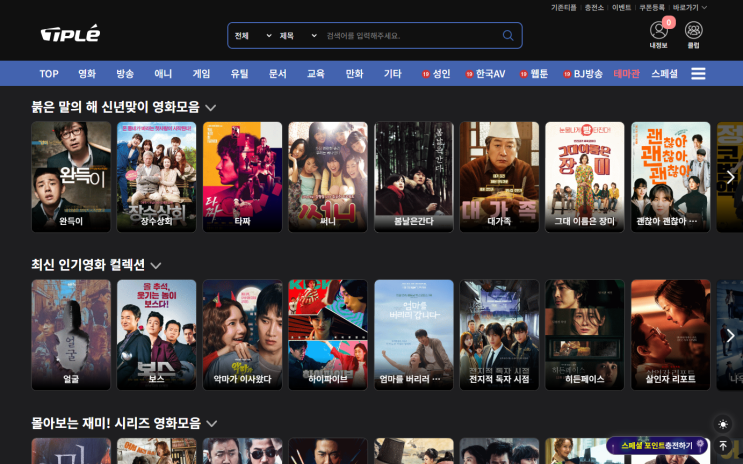Focus the search text field
Viewport: 743px width, 464px height.
pos(411,36)
